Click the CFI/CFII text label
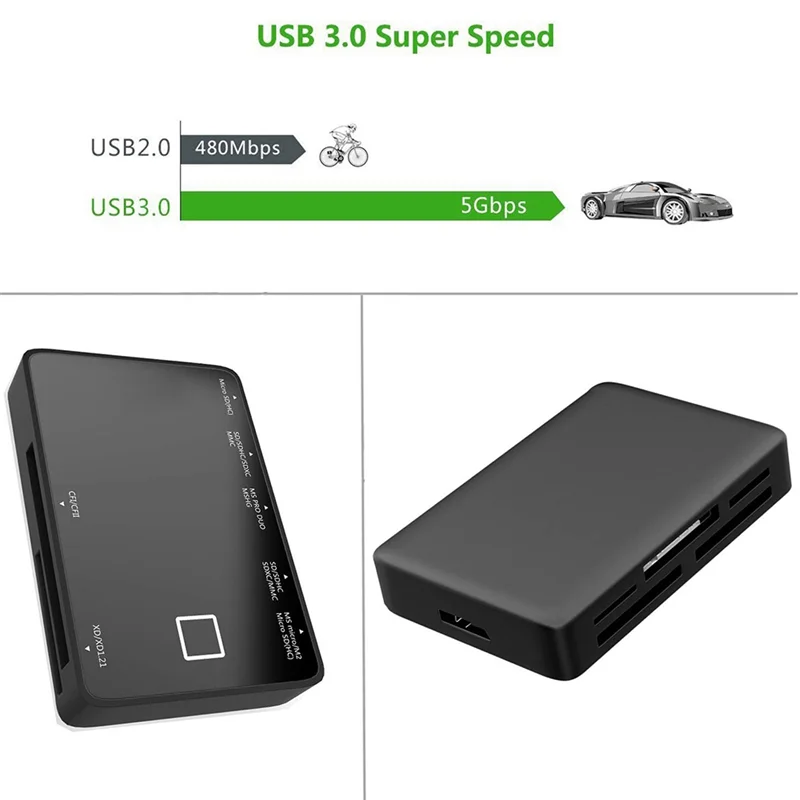Viewport: 800px width, 800px height. coord(74,505)
